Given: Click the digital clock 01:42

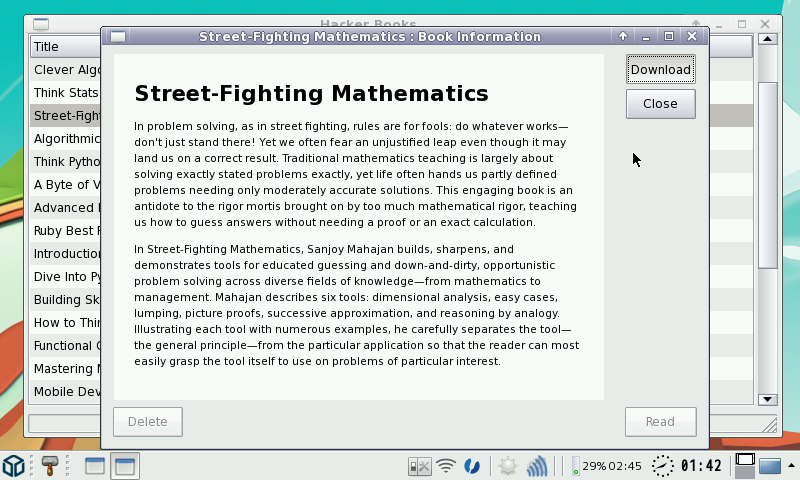Looking at the screenshot, I should pos(702,466).
